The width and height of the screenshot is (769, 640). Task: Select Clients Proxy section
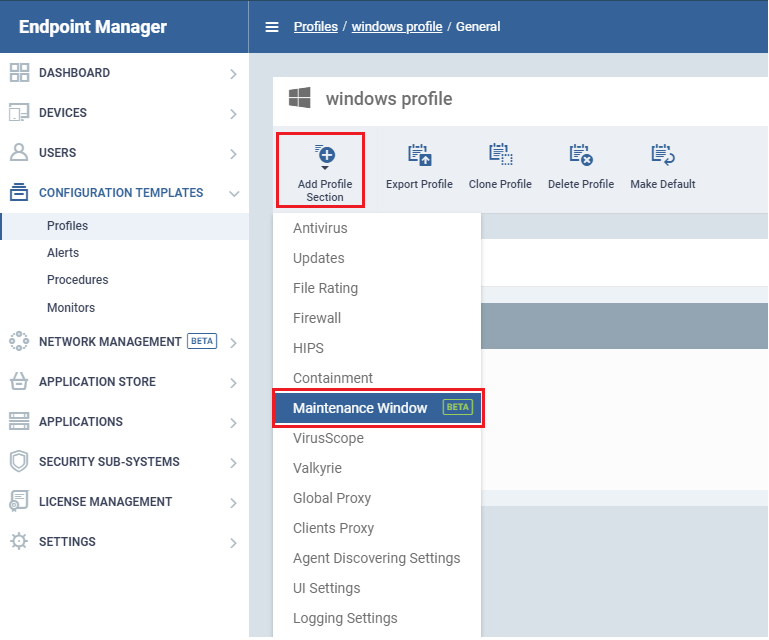pos(377,528)
